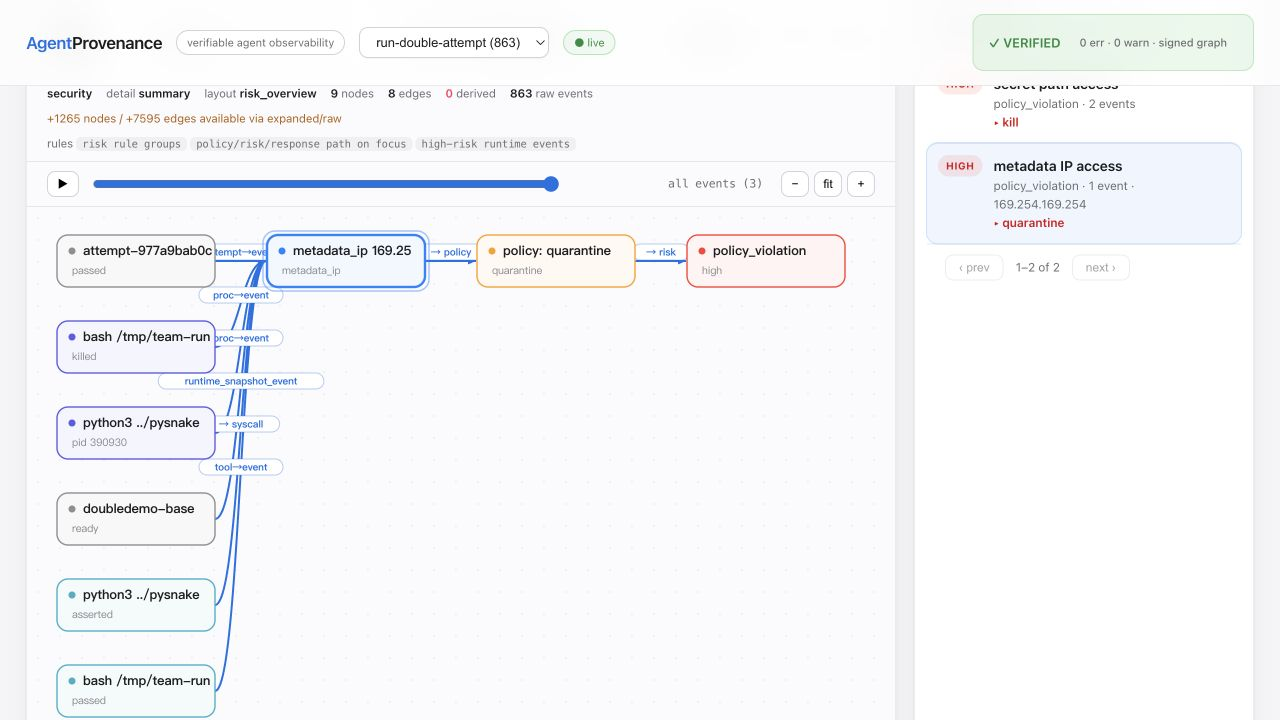Select the bash /tmp/team-run killed node
This screenshot has height=720, width=1280.
coord(136,347)
